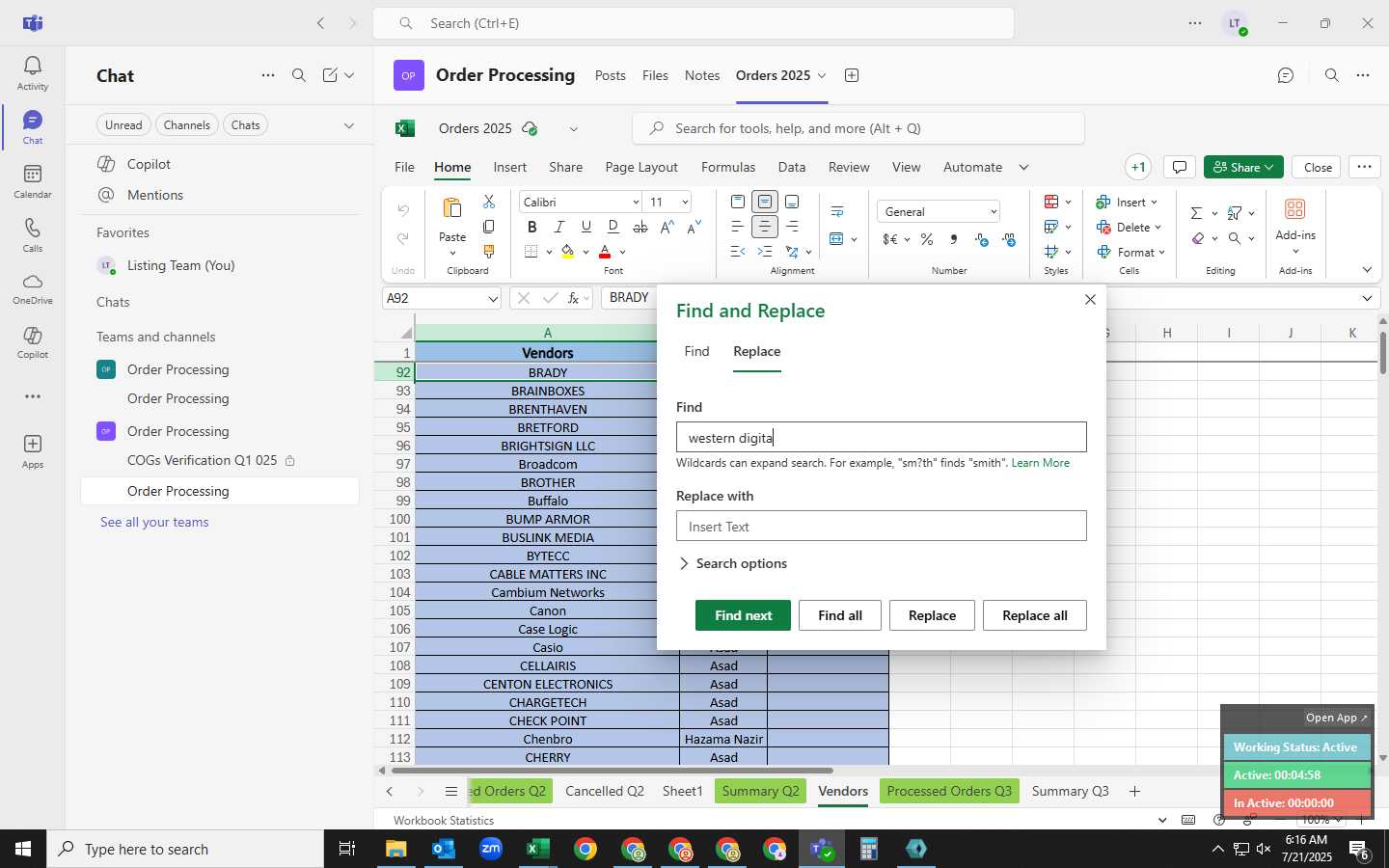Click the Find and Select magnifier icon
Screen dimensions: 1389x868
pos(1235,238)
